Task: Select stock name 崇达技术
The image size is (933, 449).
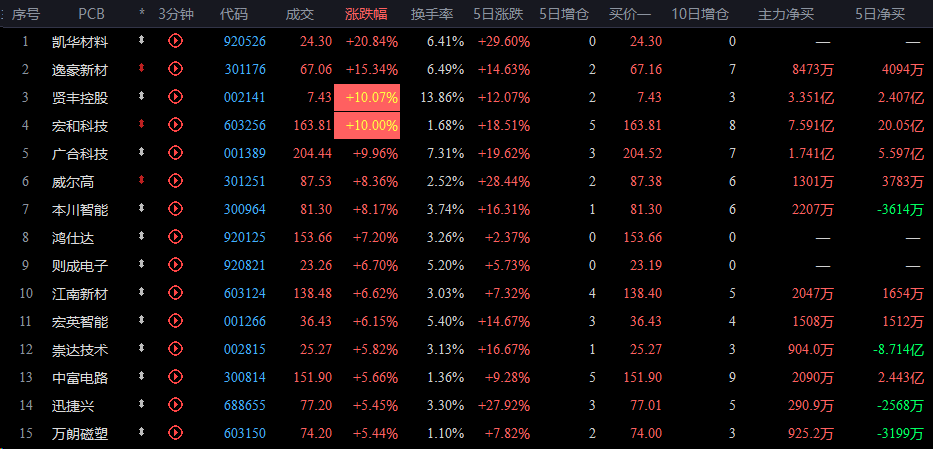Action: (80, 350)
